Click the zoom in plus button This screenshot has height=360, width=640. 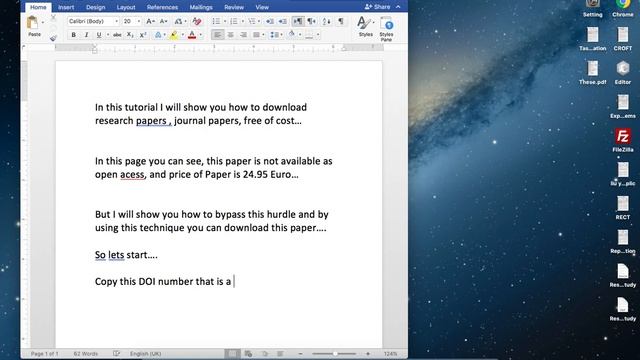tap(368, 353)
